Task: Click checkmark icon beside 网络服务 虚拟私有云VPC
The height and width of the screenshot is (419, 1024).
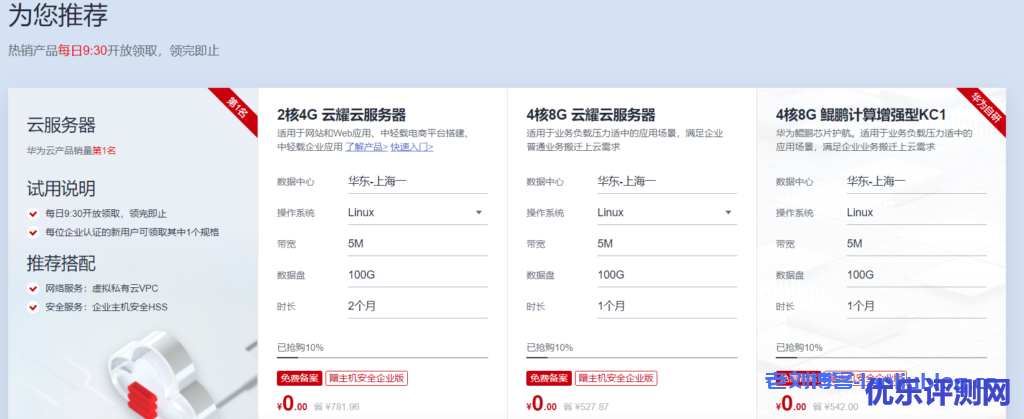Action: 34,288
